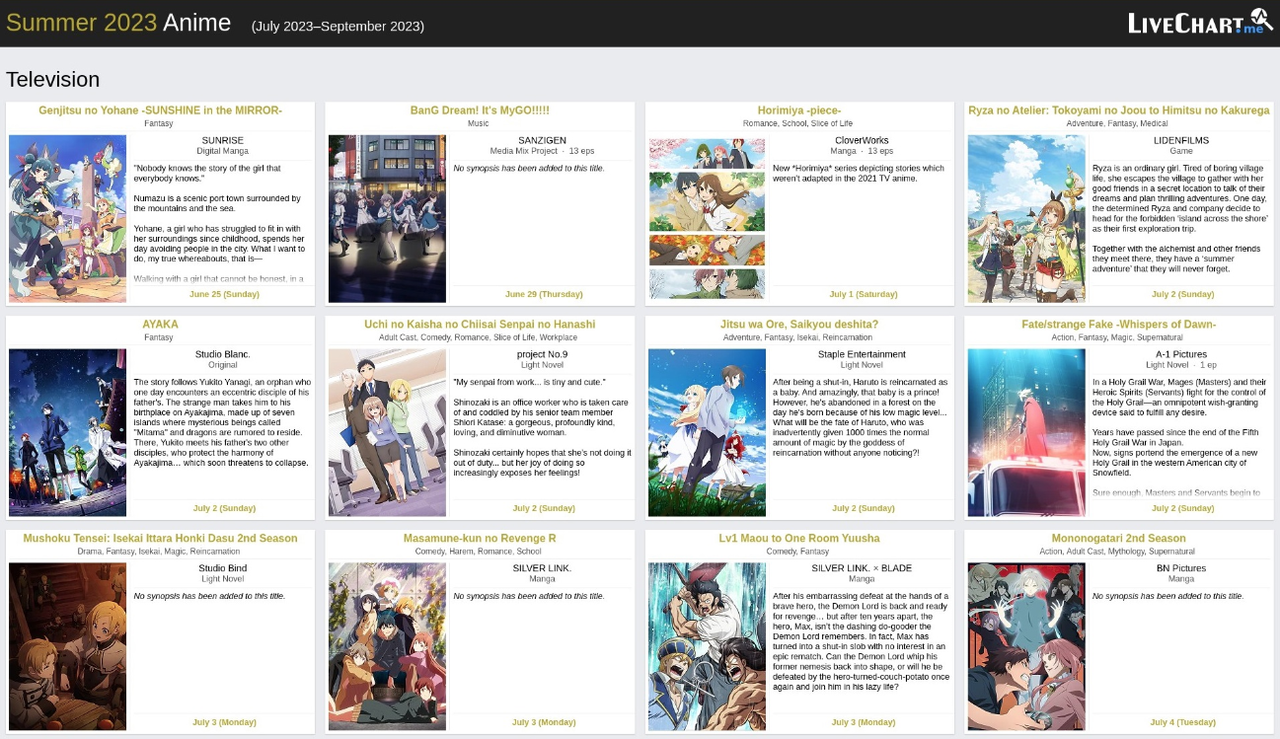Select the Studio Bind studio name

[x=222, y=569]
